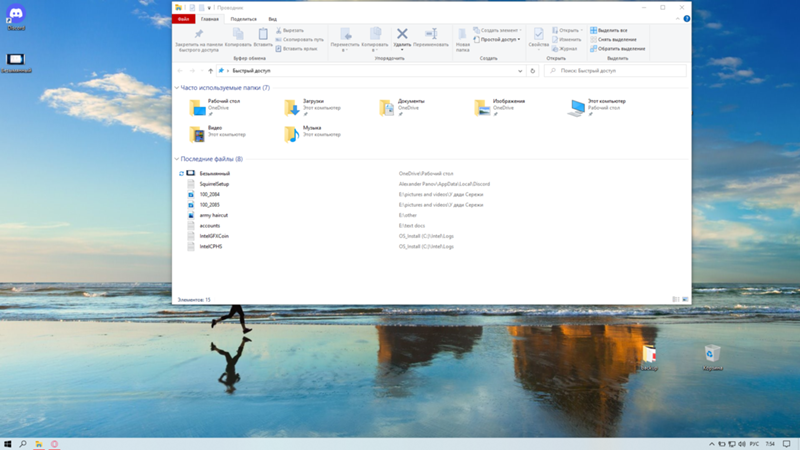Select the SquirrelSetup recent file
This screenshot has height=450, width=800.
coord(214,184)
